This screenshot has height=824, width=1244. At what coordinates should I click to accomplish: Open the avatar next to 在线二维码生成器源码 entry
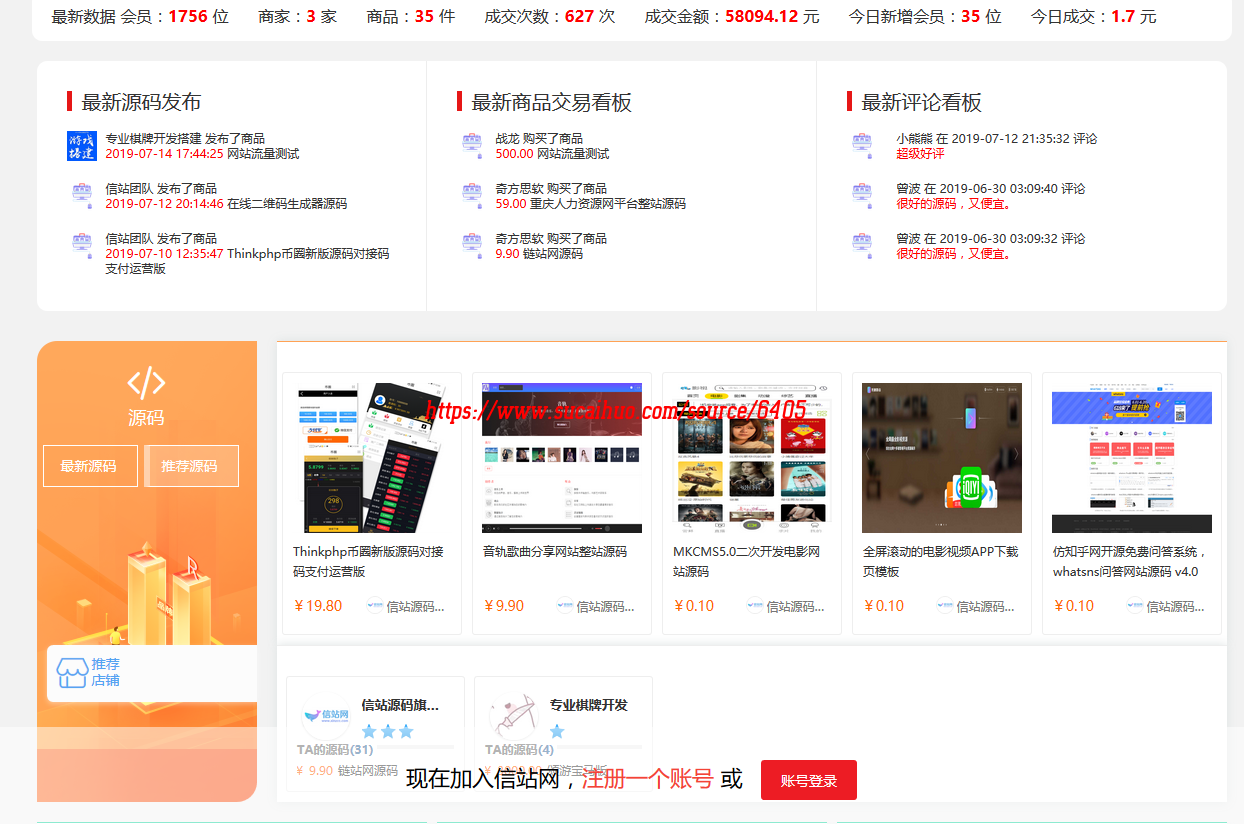tap(82, 195)
